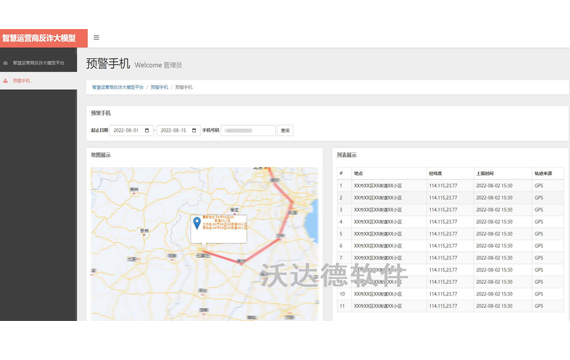The height and width of the screenshot is (360, 570).
Task: Click the start date field 2022-08-01
Action: coord(131,131)
